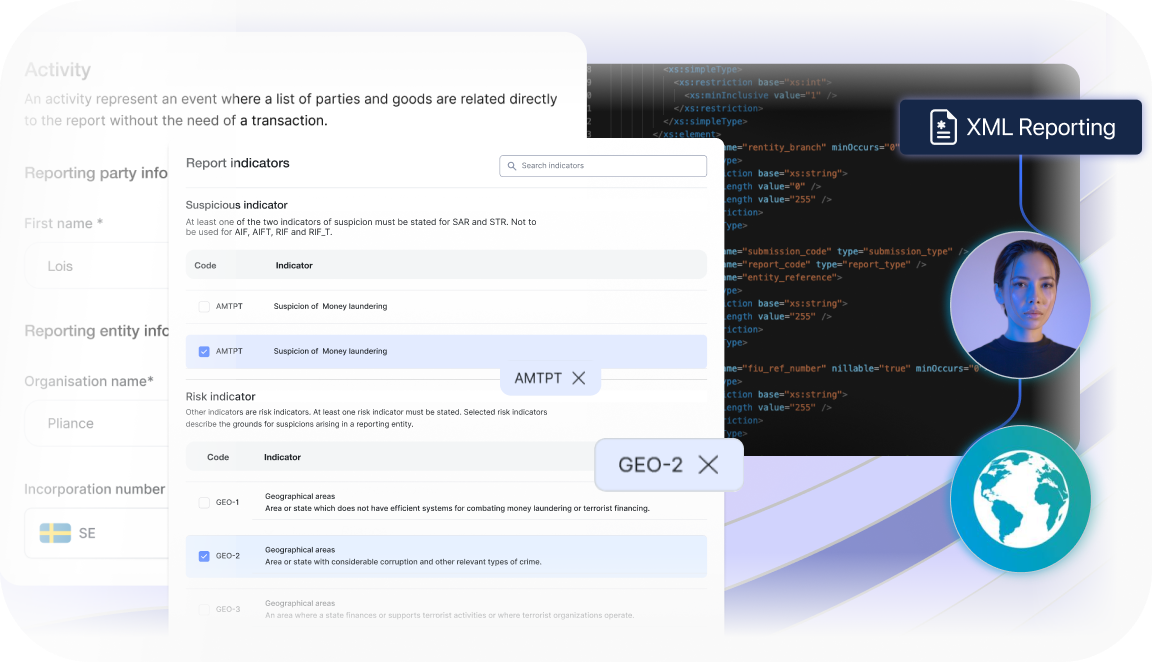Click the XML Reporting badge
This screenshot has height=662, width=1152.
pyautogui.click(x=1020, y=127)
